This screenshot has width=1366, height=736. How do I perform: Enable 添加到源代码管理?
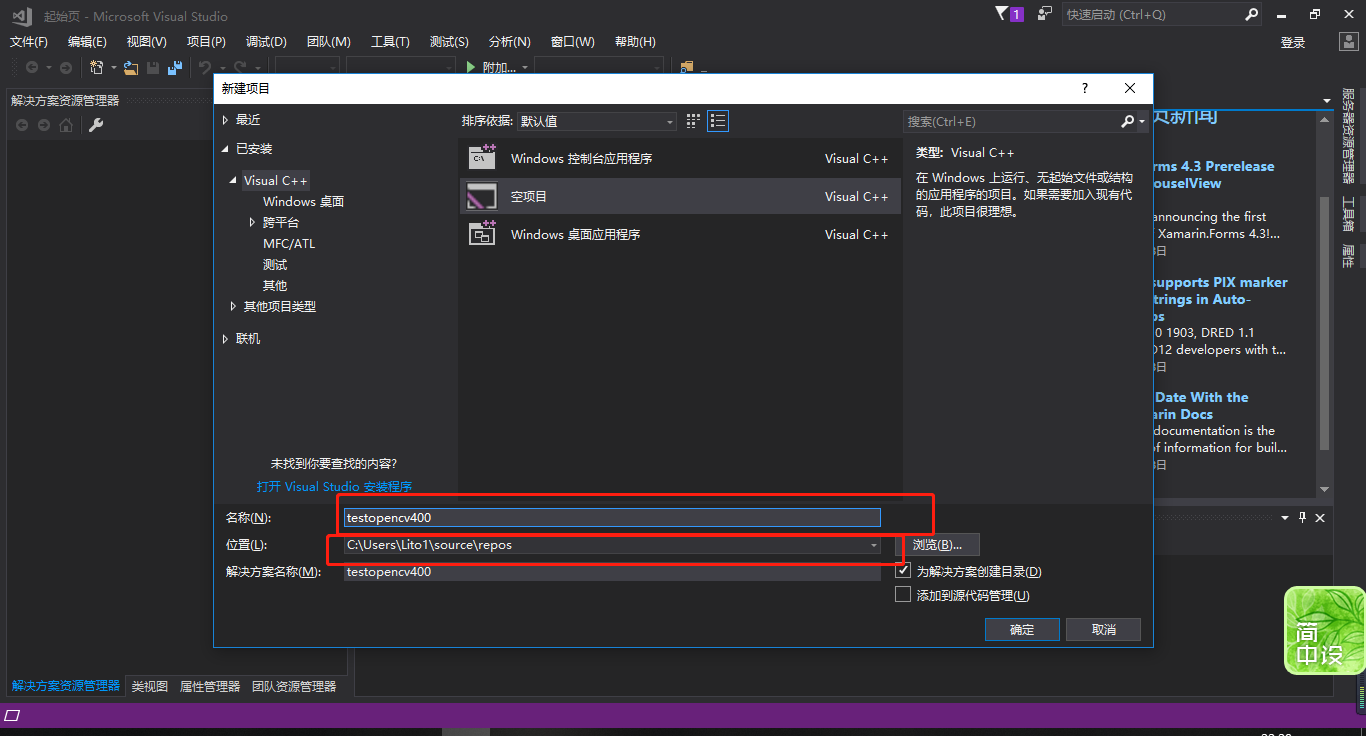[901, 593]
